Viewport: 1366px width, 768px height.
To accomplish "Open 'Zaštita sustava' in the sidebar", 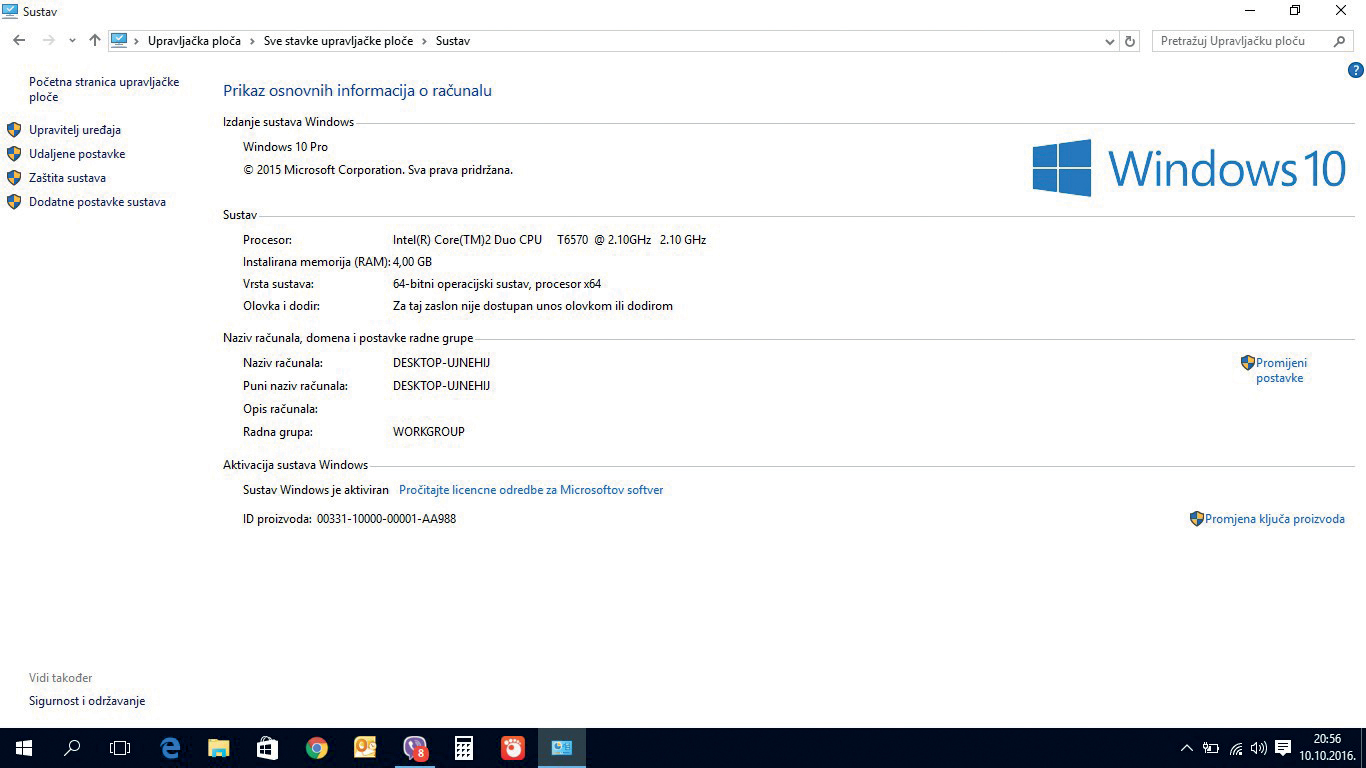I will coord(67,178).
